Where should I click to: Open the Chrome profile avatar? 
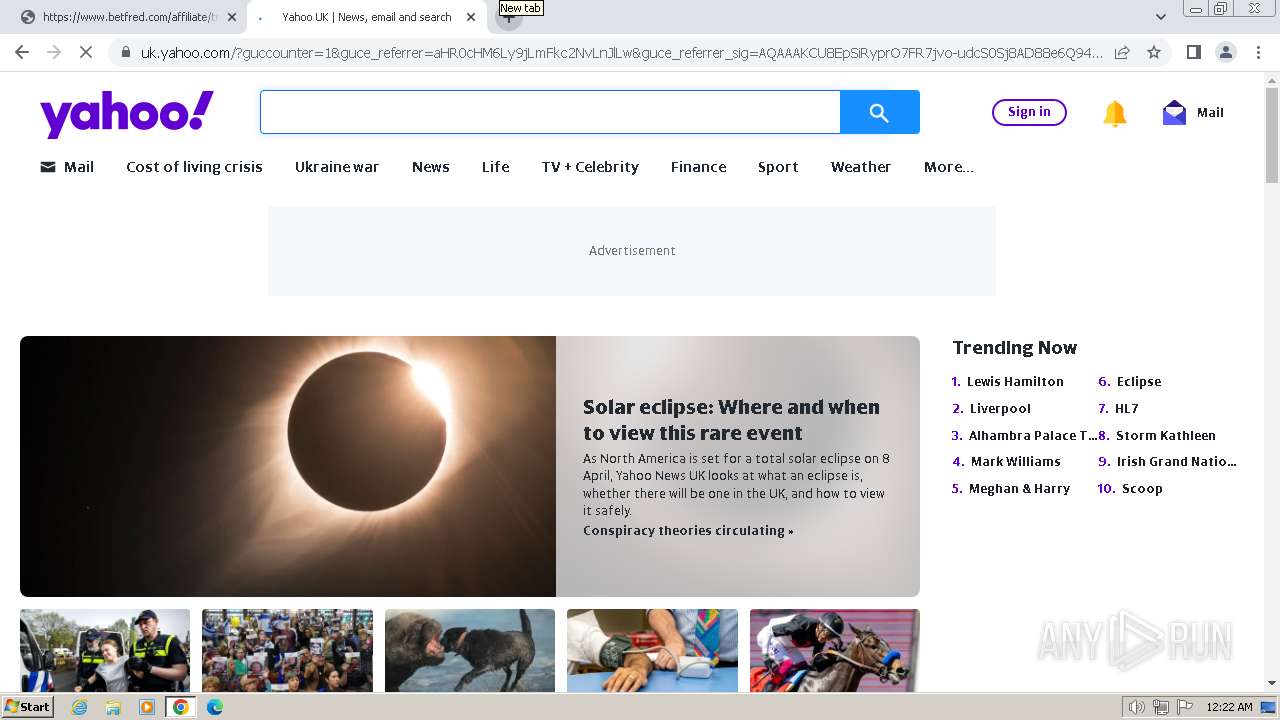[1225, 52]
